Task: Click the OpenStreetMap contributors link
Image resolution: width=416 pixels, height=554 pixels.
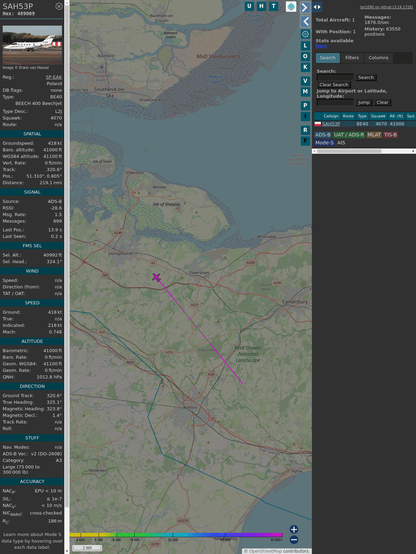Action: pos(277,551)
